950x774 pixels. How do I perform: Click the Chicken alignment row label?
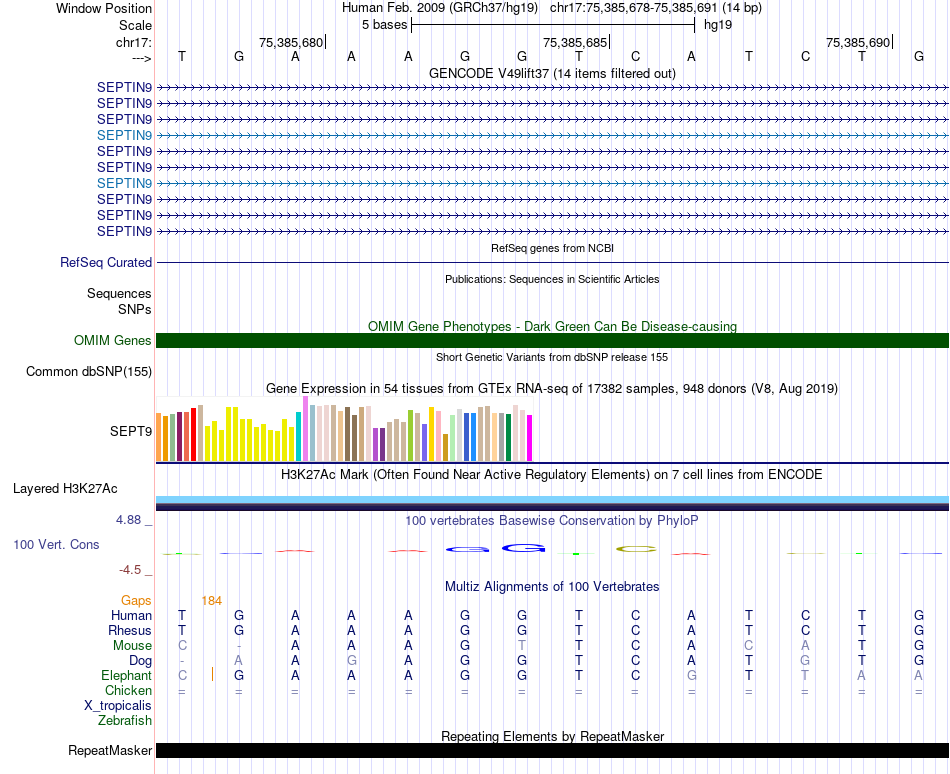(x=128, y=690)
